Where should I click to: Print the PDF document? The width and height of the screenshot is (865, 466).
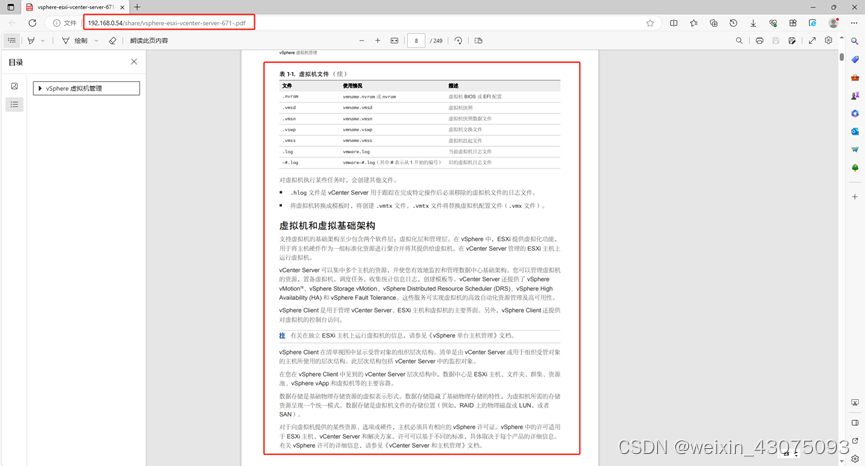point(760,40)
